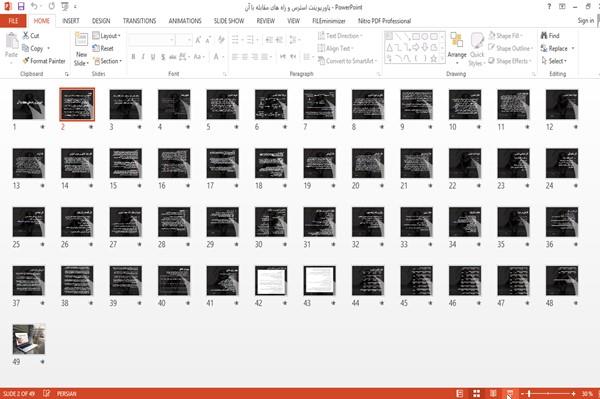Screen dimensions: 600x399
Task: Switch to Reading view in status bar
Action: point(493,393)
